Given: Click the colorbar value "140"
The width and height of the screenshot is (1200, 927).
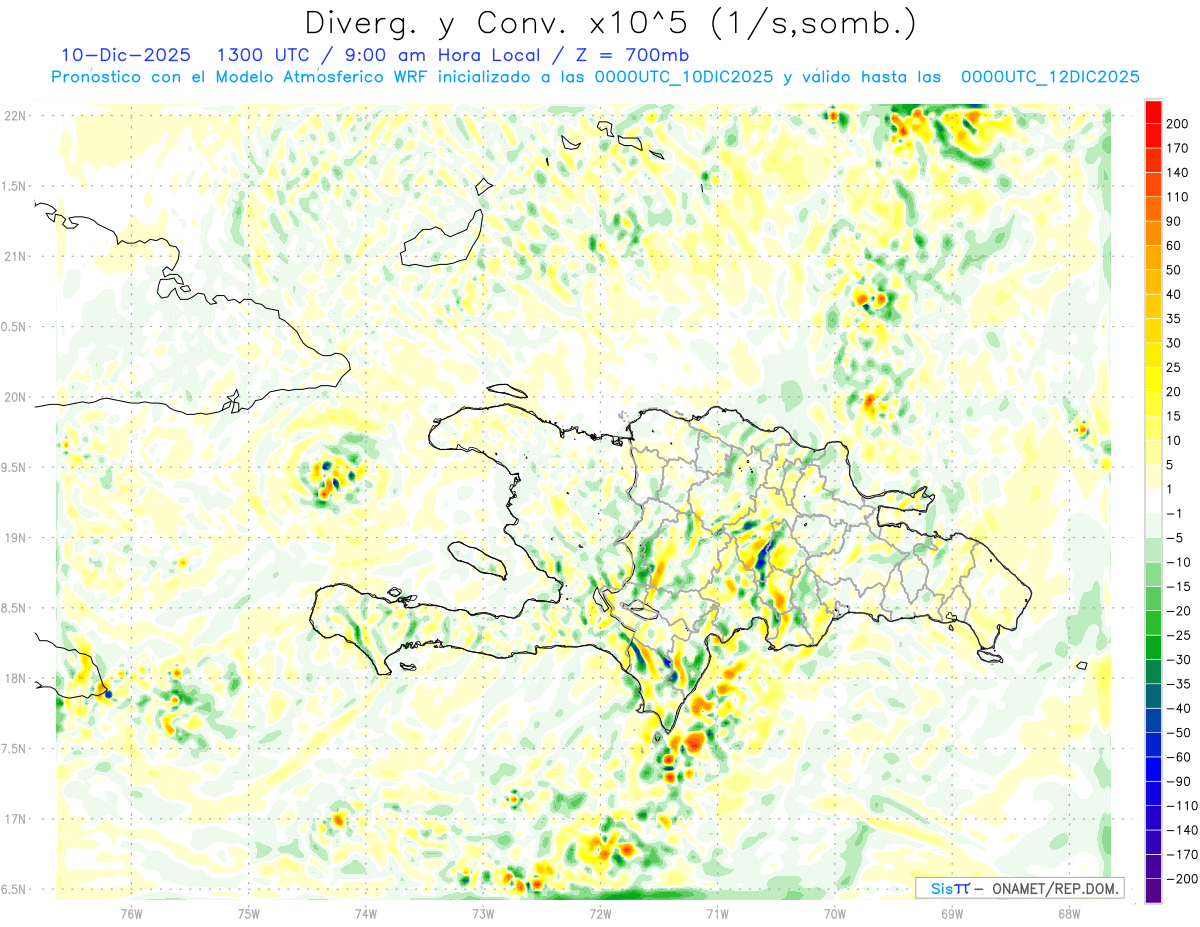Looking at the screenshot, I should 1179,173.
